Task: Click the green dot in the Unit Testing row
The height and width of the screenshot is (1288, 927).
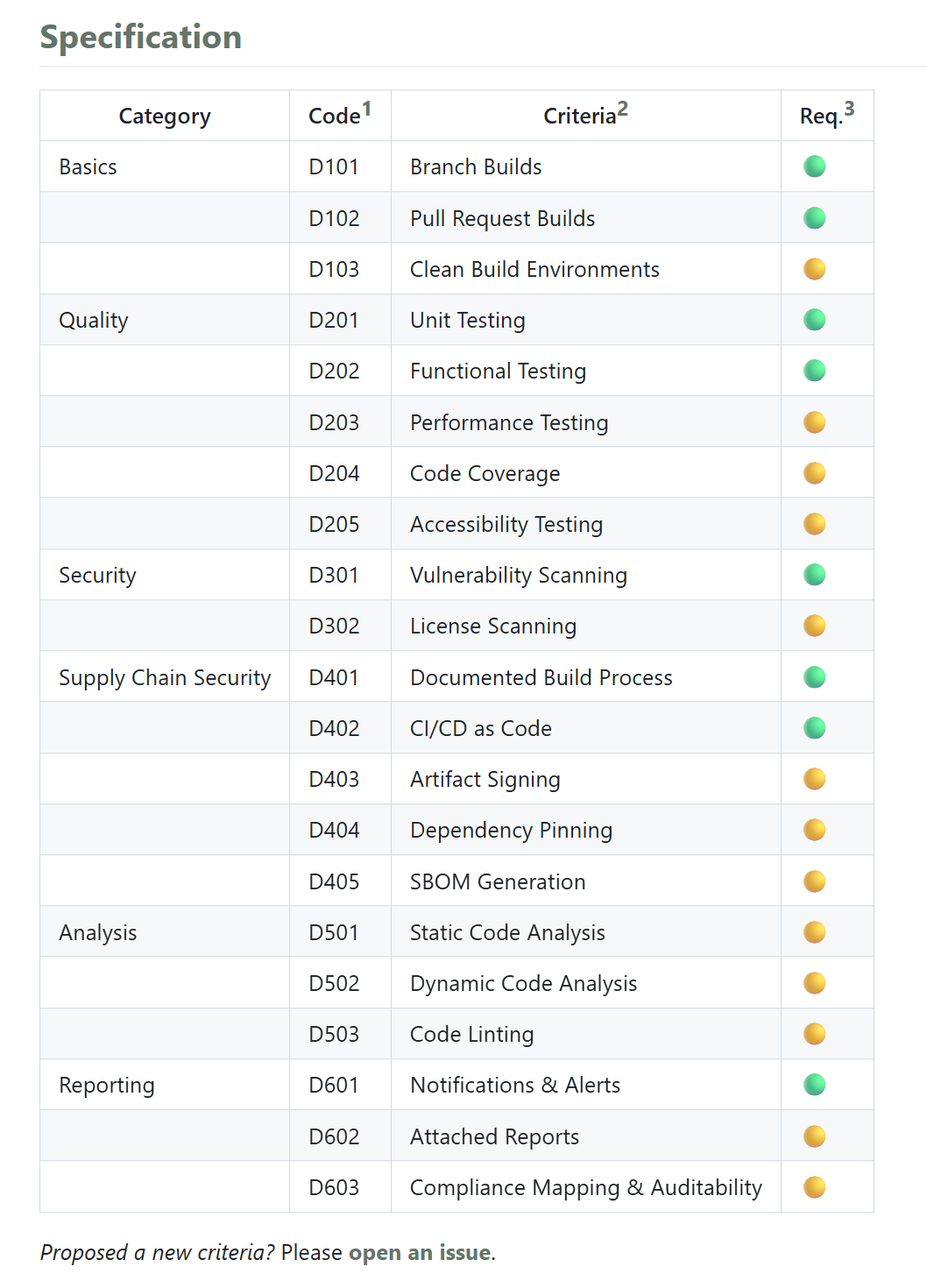Action: coord(814,320)
